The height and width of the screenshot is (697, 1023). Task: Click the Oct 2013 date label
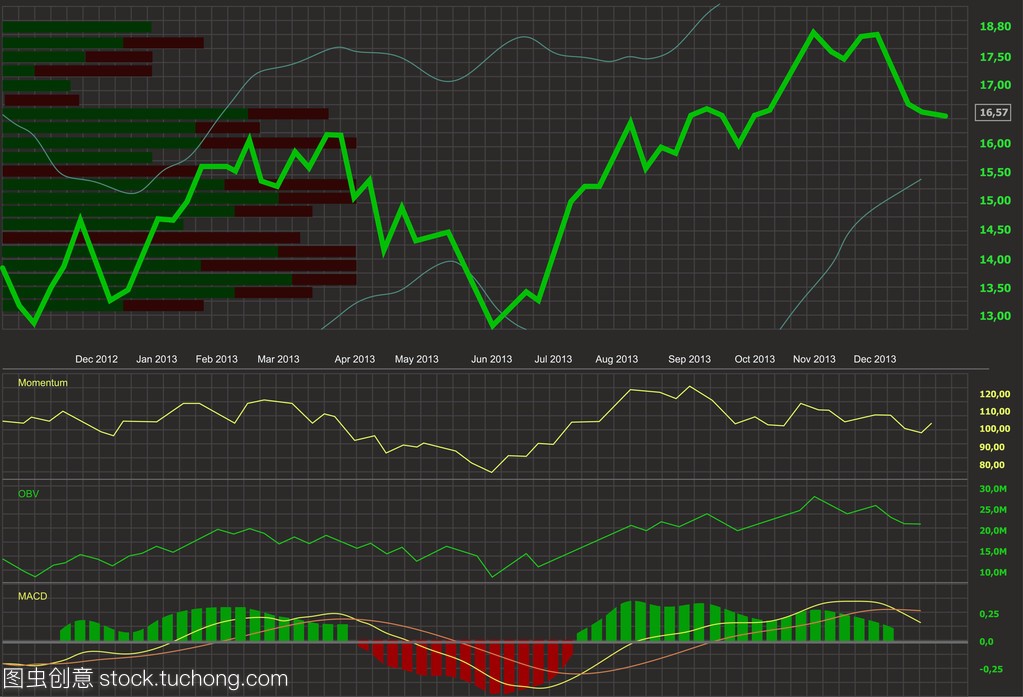click(x=755, y=359)
